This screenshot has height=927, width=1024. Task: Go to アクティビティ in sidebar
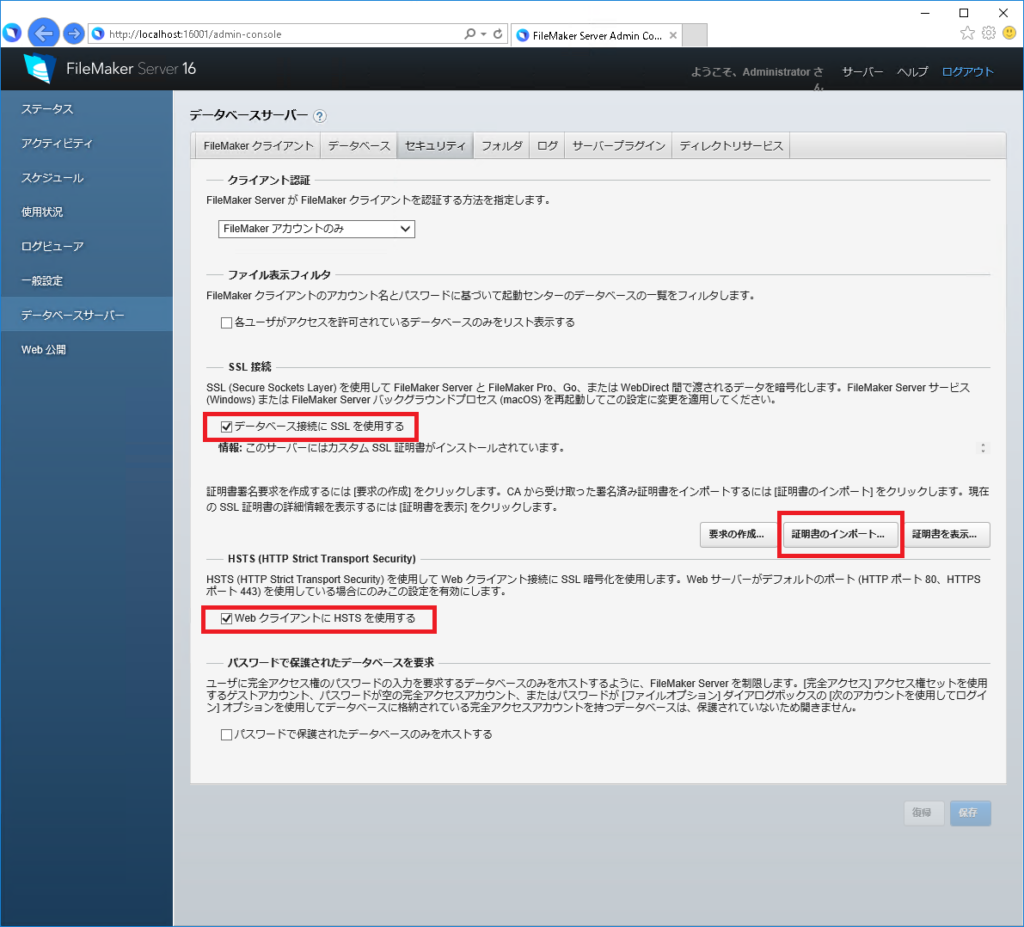point(86,143)
